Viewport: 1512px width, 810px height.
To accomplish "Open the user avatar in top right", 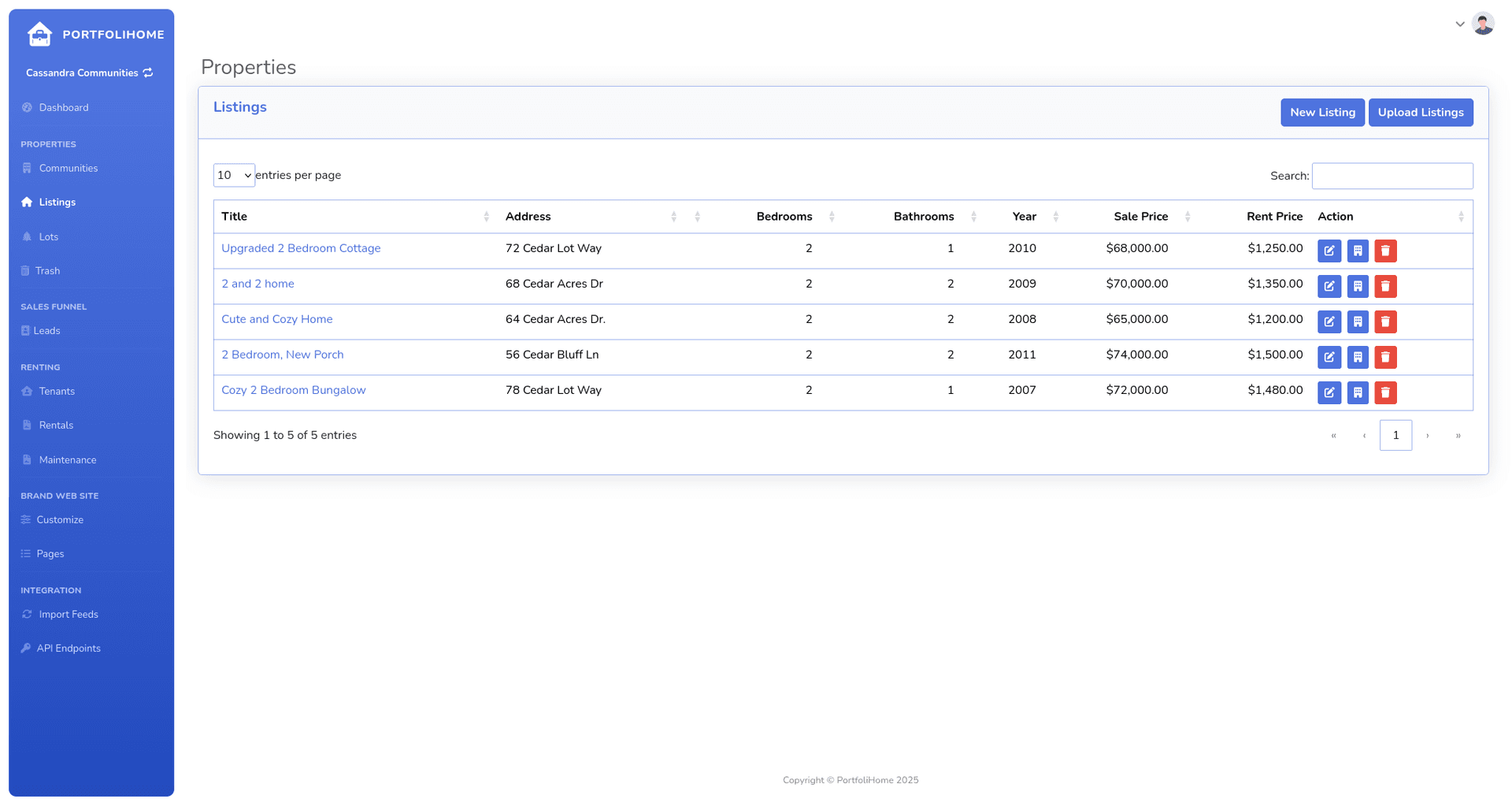I will pyautogui.click(x=1483, y=24).
